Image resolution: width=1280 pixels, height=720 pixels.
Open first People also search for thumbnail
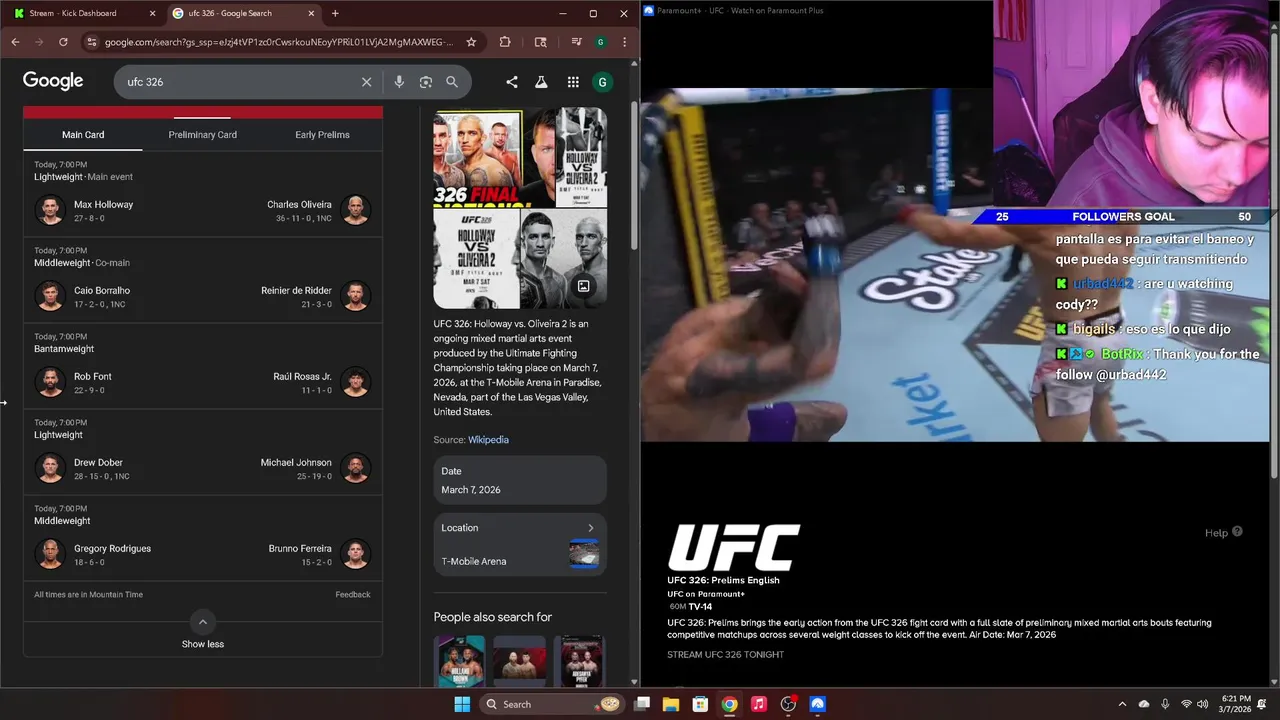460,660
